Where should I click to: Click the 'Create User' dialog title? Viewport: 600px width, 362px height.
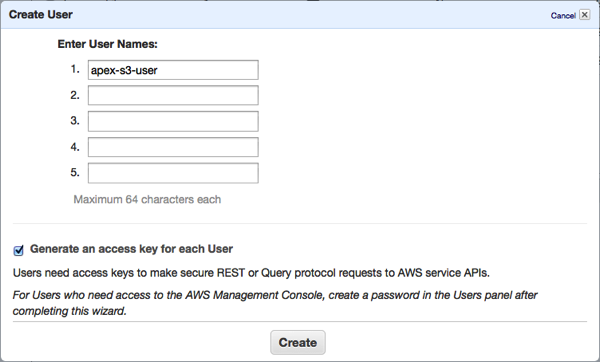(41, 15)
